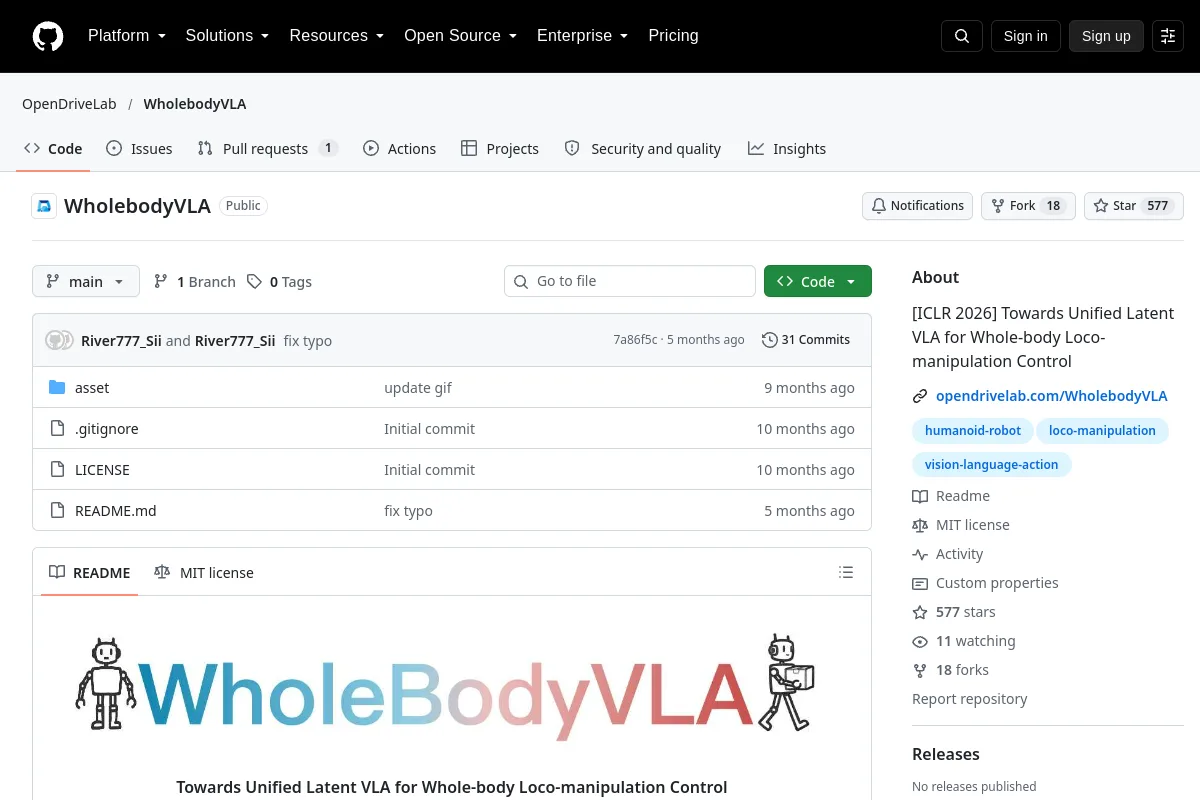Open opendrivelab.com/WholebodyVLA website link
The width and height of the screenshot is (1200, 800).
pos(1051,396)
